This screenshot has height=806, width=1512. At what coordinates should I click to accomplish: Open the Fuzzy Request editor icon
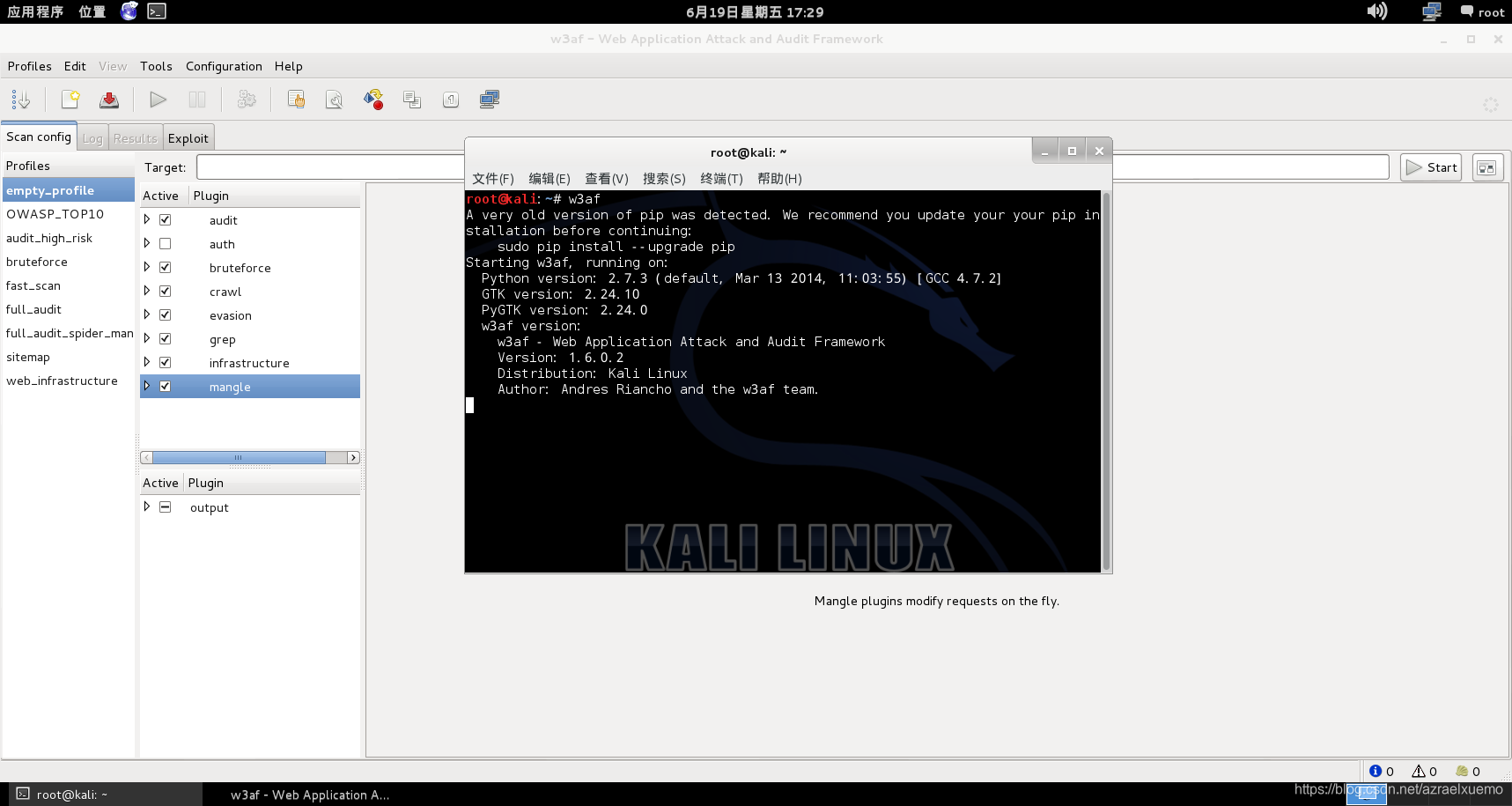point(335,100)
